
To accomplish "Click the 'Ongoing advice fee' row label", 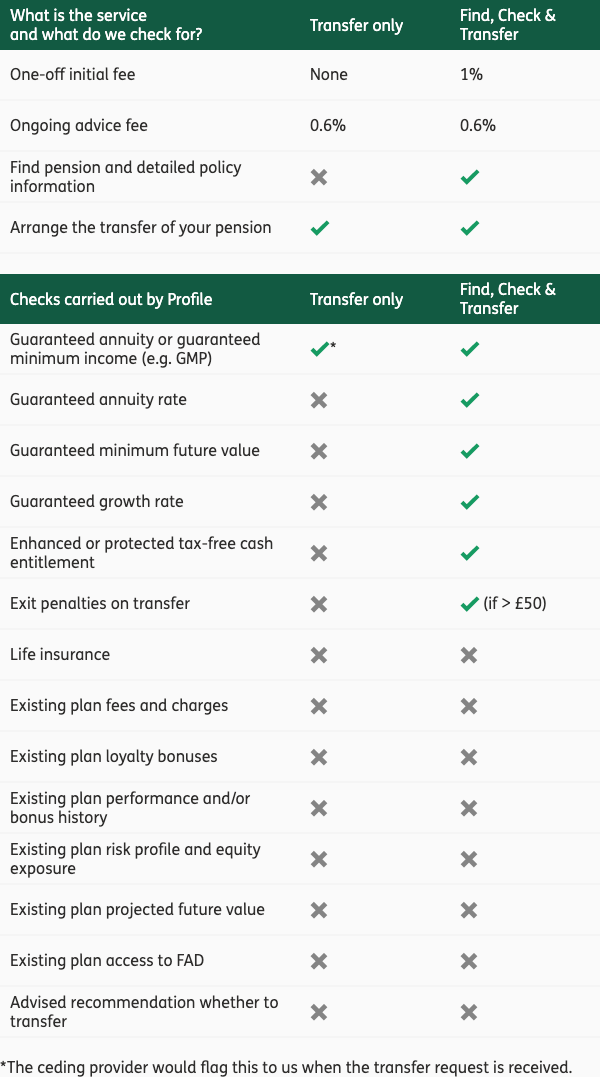I will pos(79,126).
